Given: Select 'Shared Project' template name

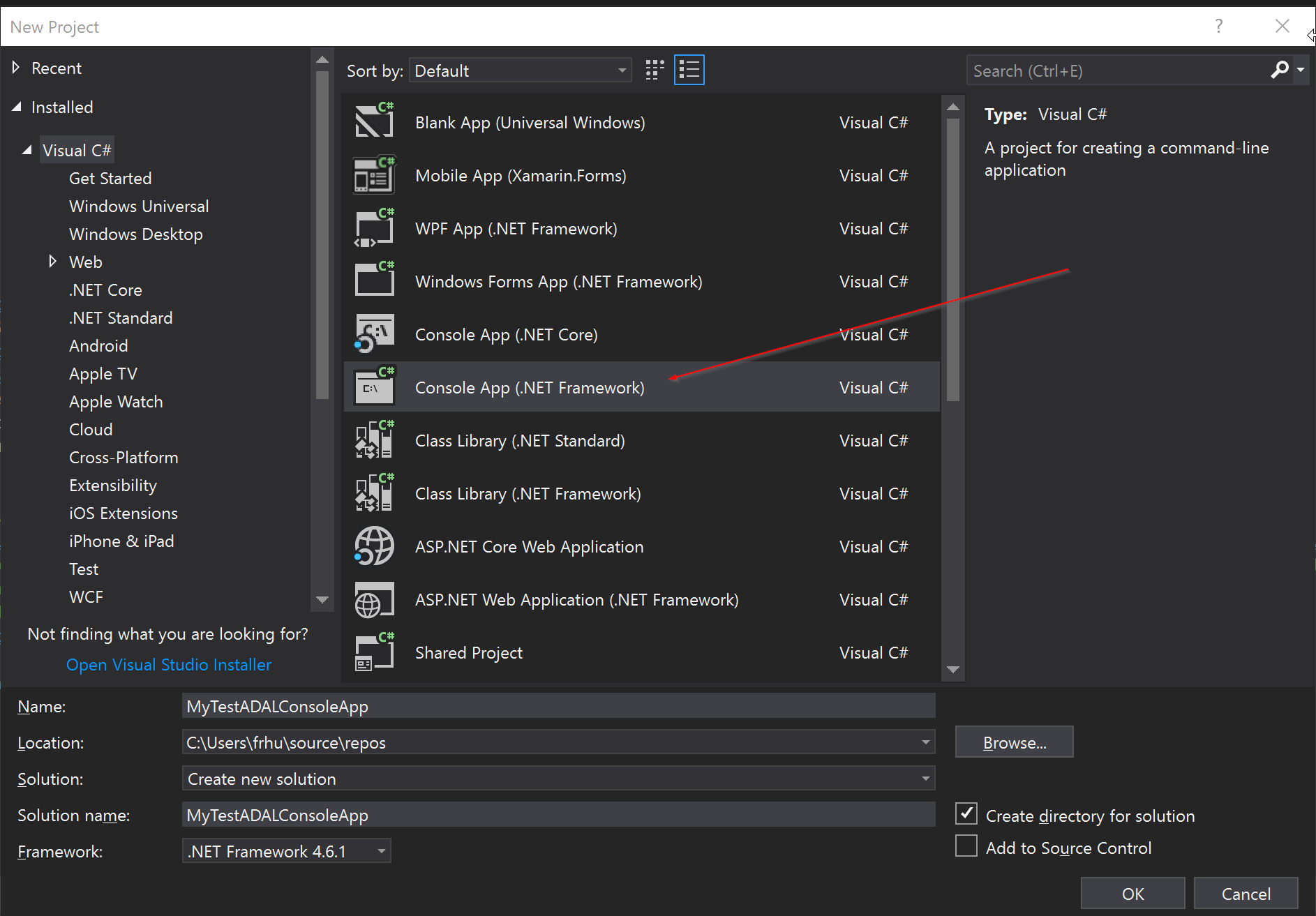Looking at the screenshot, I should pyautogui.click(x=468, y=652).
